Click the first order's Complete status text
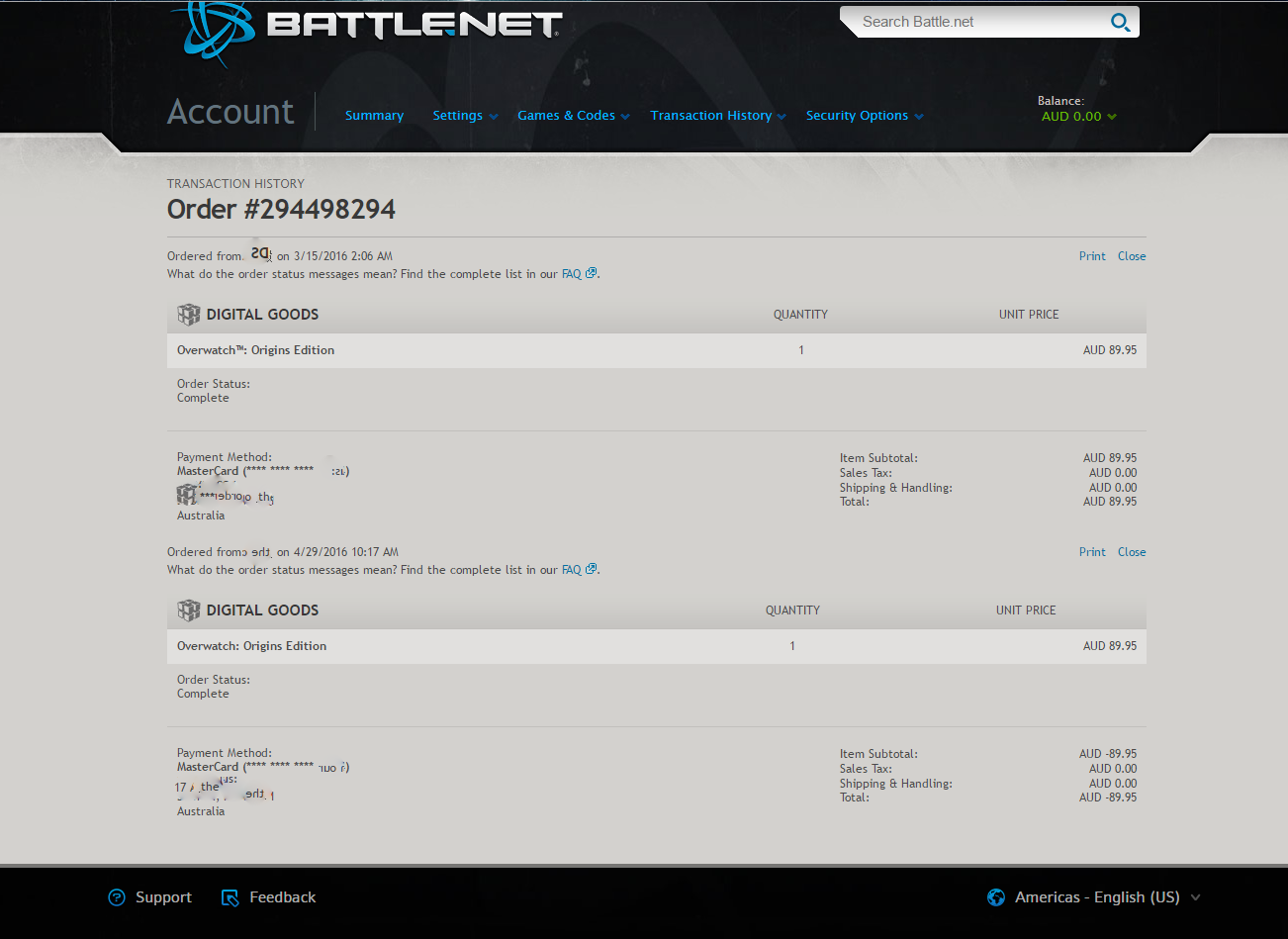Viewport: 1288px width, 939px height. click(203, 398)
